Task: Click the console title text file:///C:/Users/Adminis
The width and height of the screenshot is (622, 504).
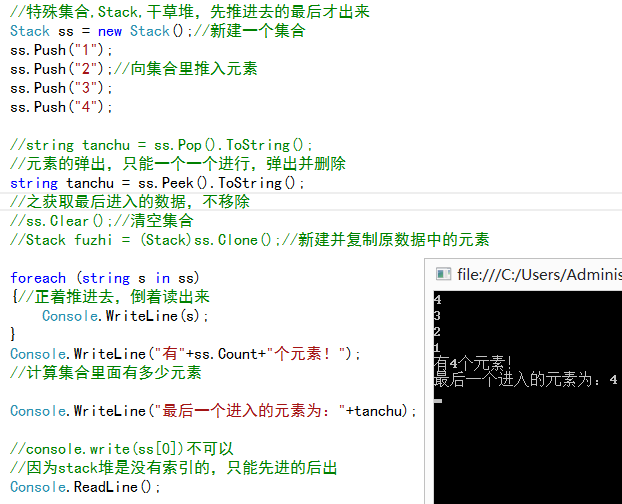Action: point(539,274)
